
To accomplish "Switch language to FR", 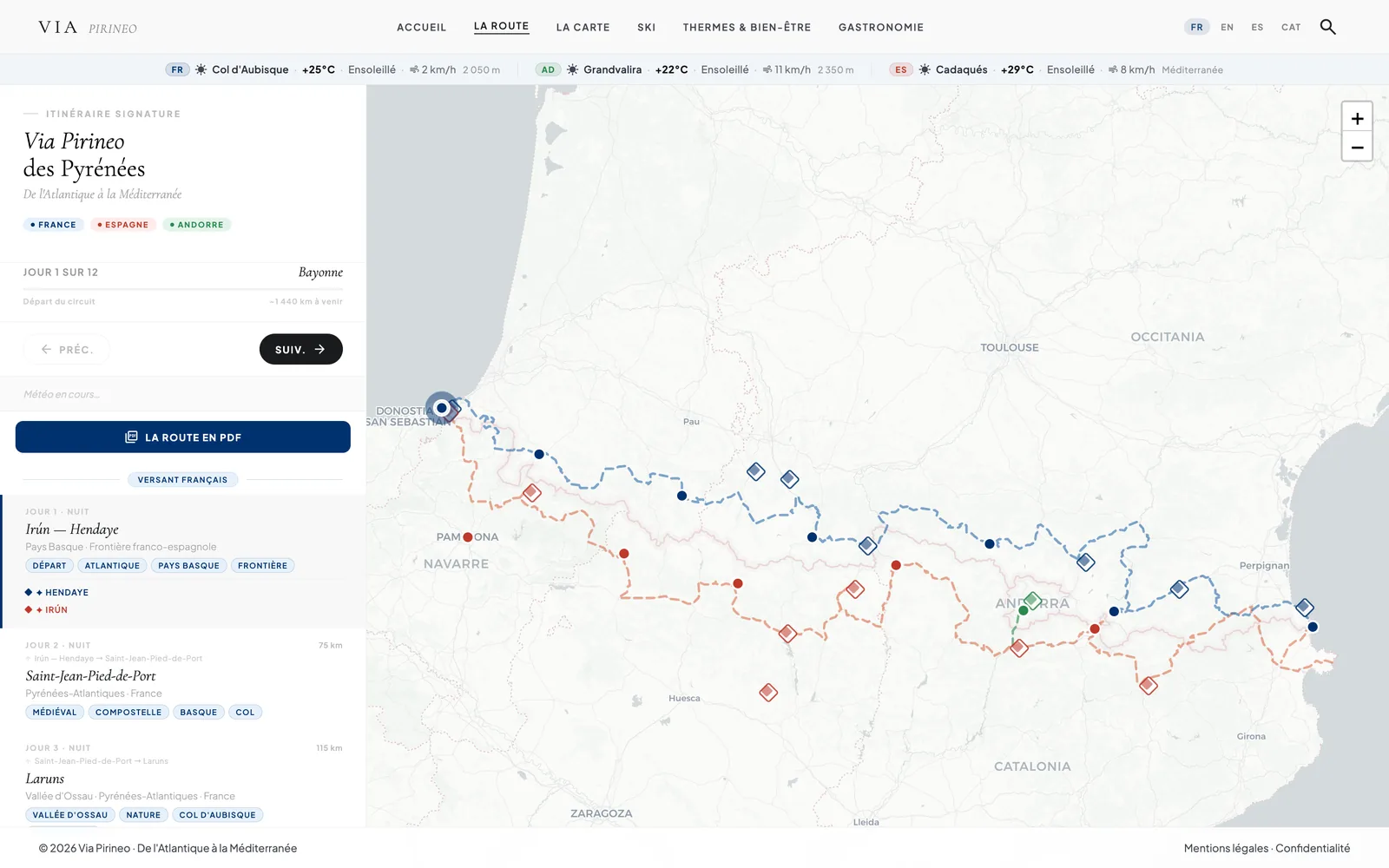I will click(x=1196, y=27).
